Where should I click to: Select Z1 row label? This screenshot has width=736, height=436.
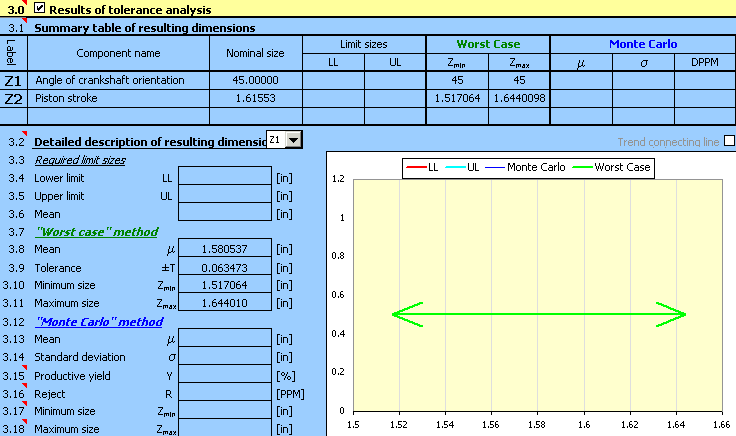[13, 81]
